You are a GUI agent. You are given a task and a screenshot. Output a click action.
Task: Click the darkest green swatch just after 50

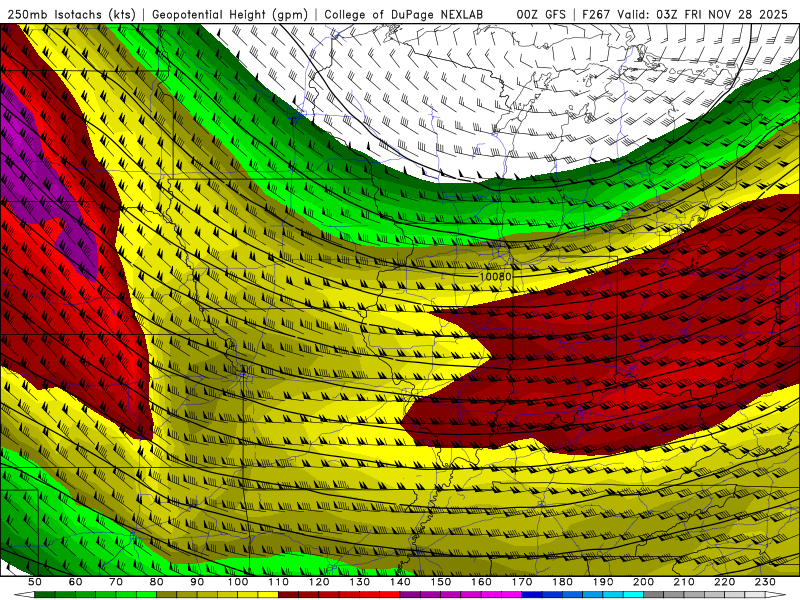coord(44,595)
